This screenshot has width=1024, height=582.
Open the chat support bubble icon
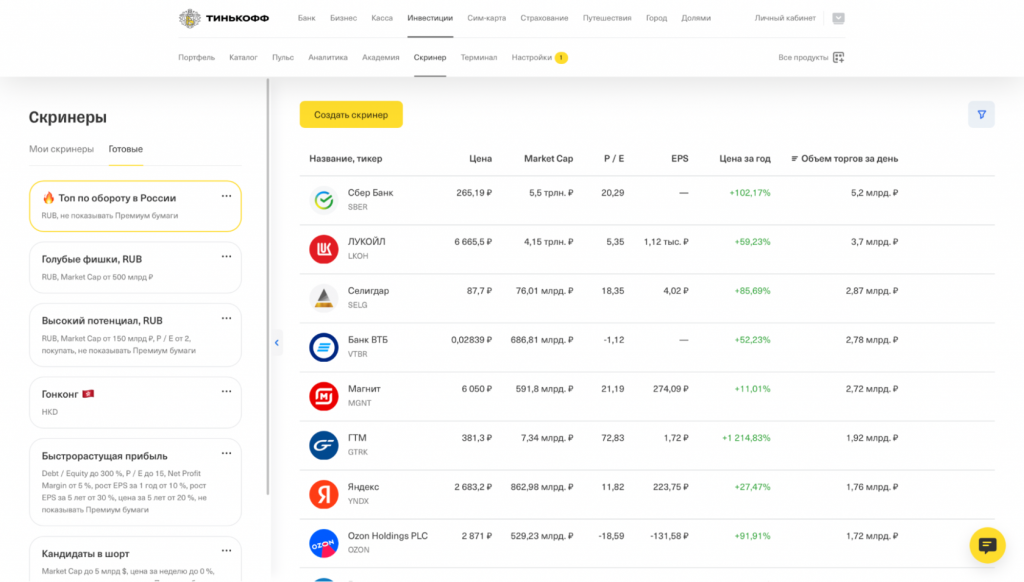pyautogui.click(x=987, y=545)
